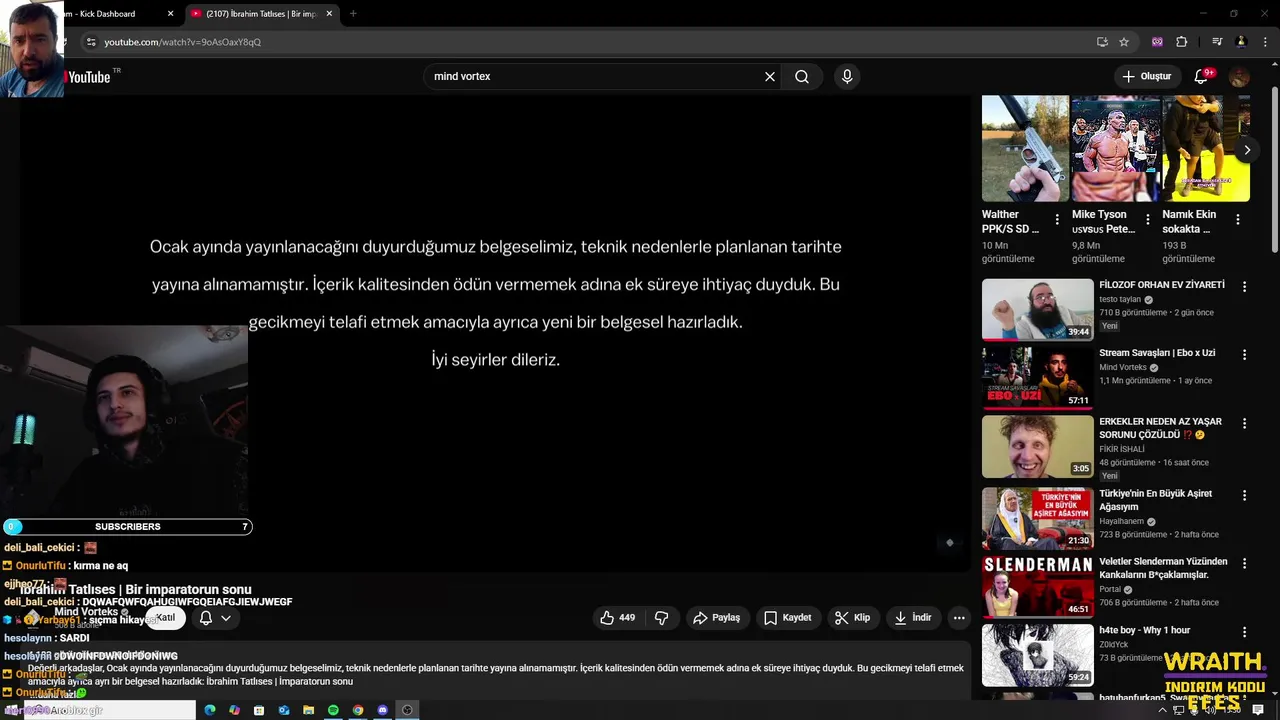Share the video using Paylaş
This screenshot has width=1280, height=720.
717,618
